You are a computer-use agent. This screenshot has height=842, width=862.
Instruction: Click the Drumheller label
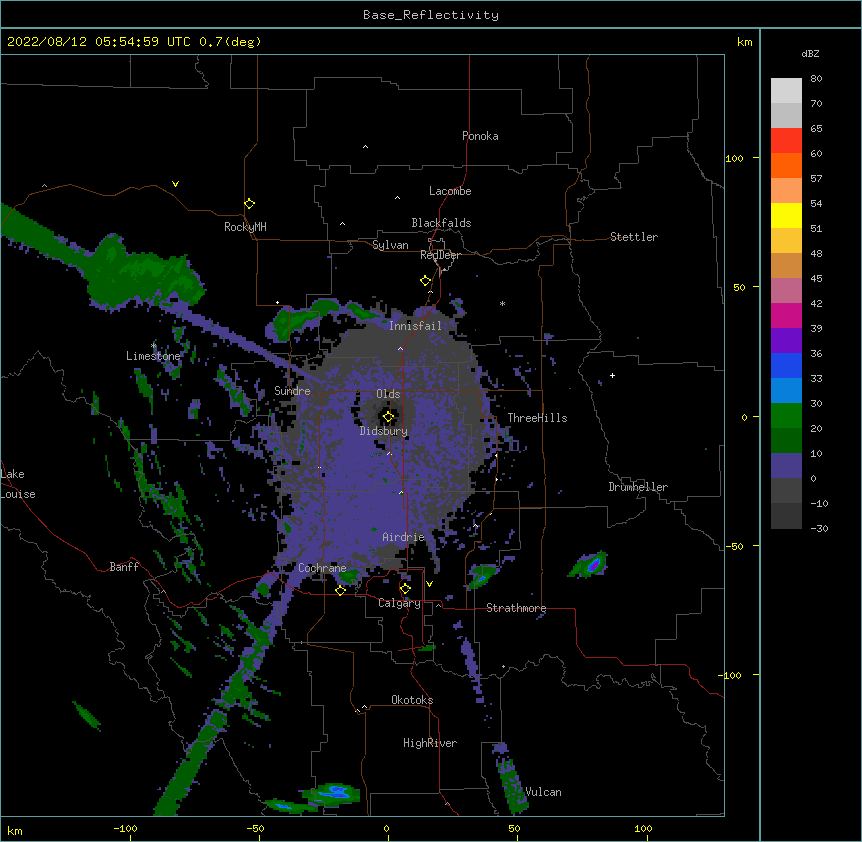(x=638, y=487)
